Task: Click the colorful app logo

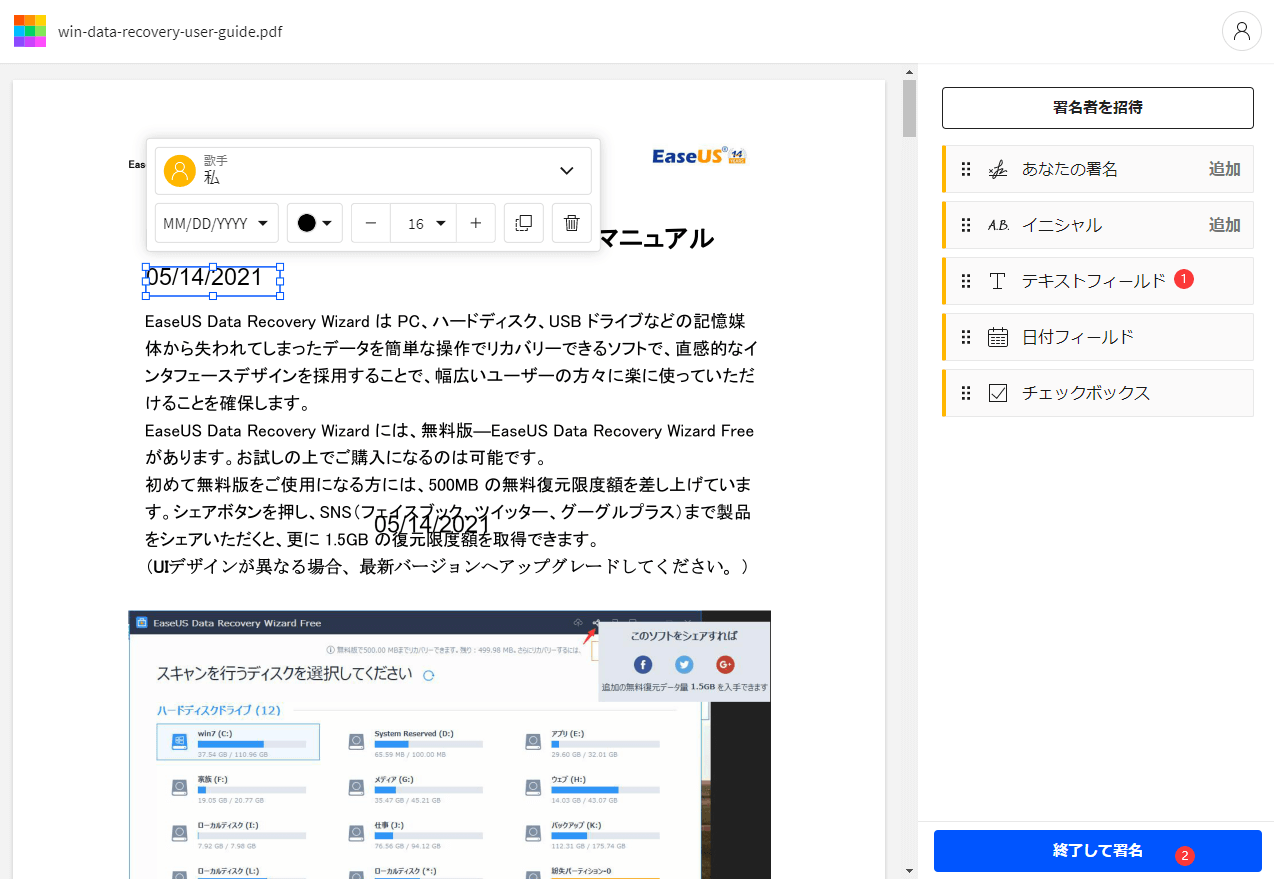Action: (x=29, y=31)
